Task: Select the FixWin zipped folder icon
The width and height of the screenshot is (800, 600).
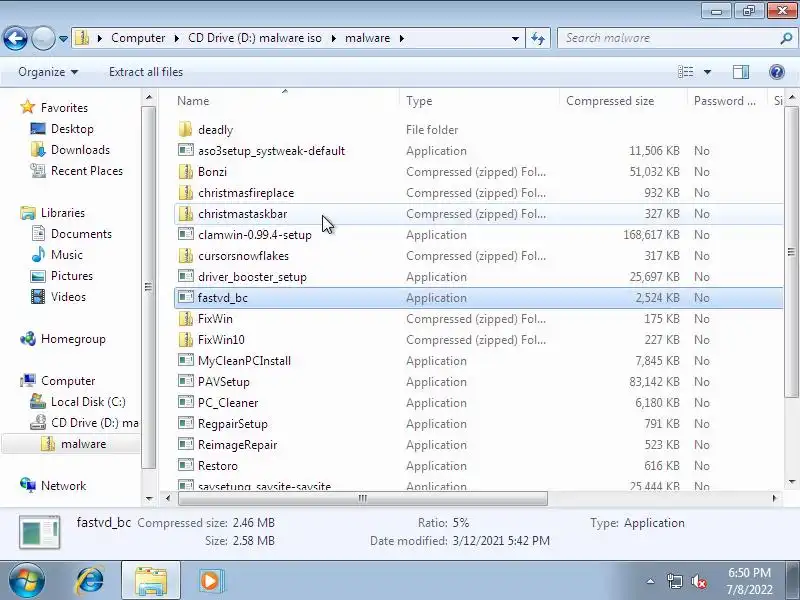Action: tap(186, 319)
